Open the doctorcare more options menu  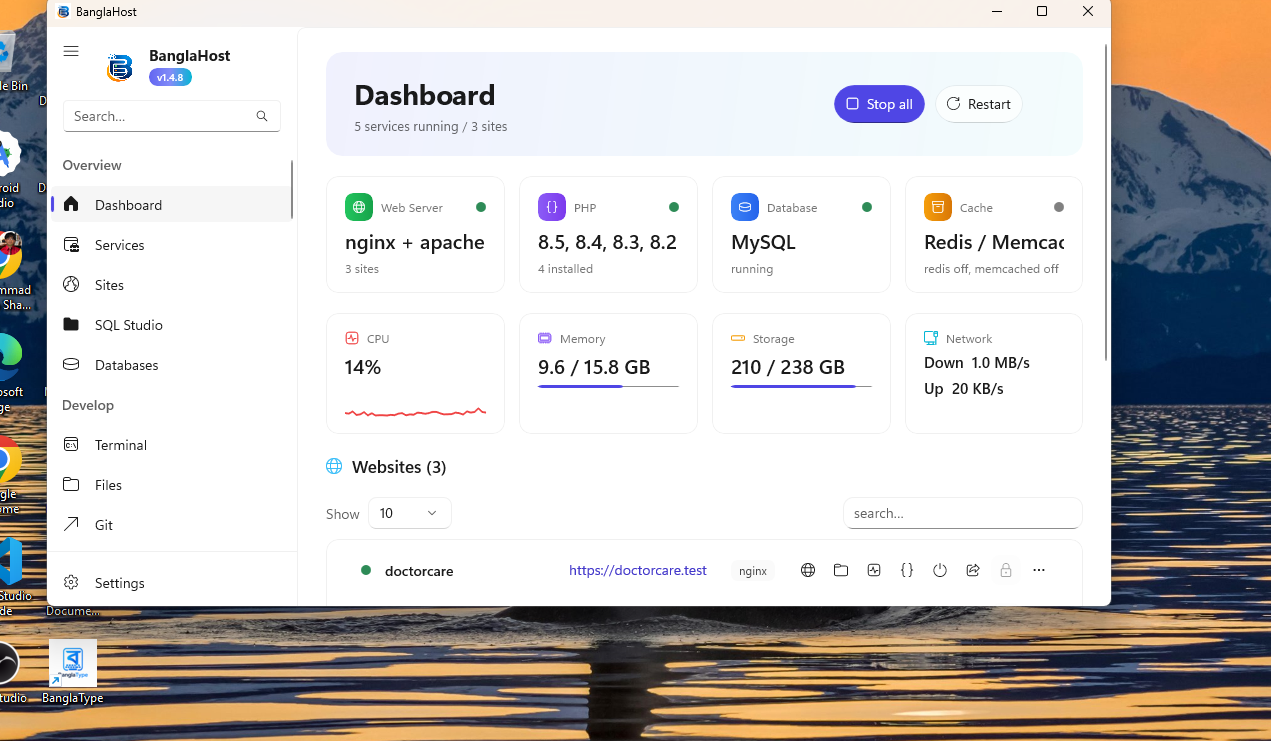tap(1039, 570)
